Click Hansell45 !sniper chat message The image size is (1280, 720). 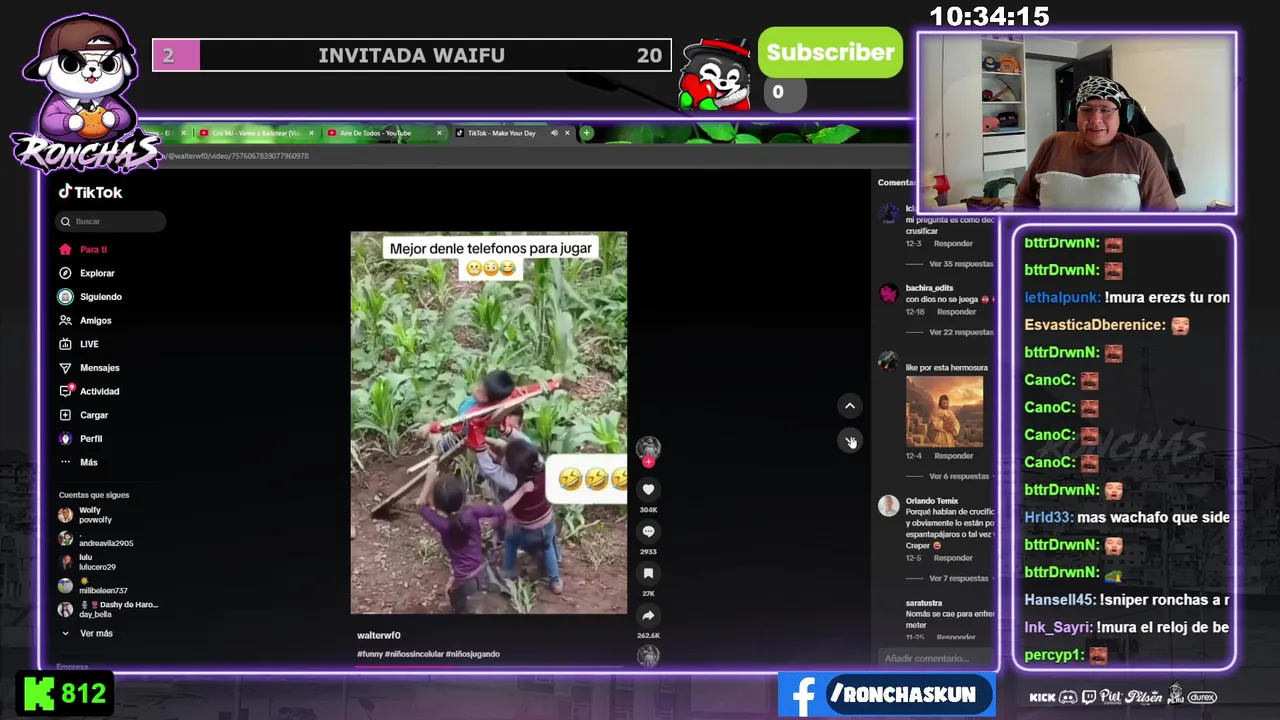(1126, 600)
